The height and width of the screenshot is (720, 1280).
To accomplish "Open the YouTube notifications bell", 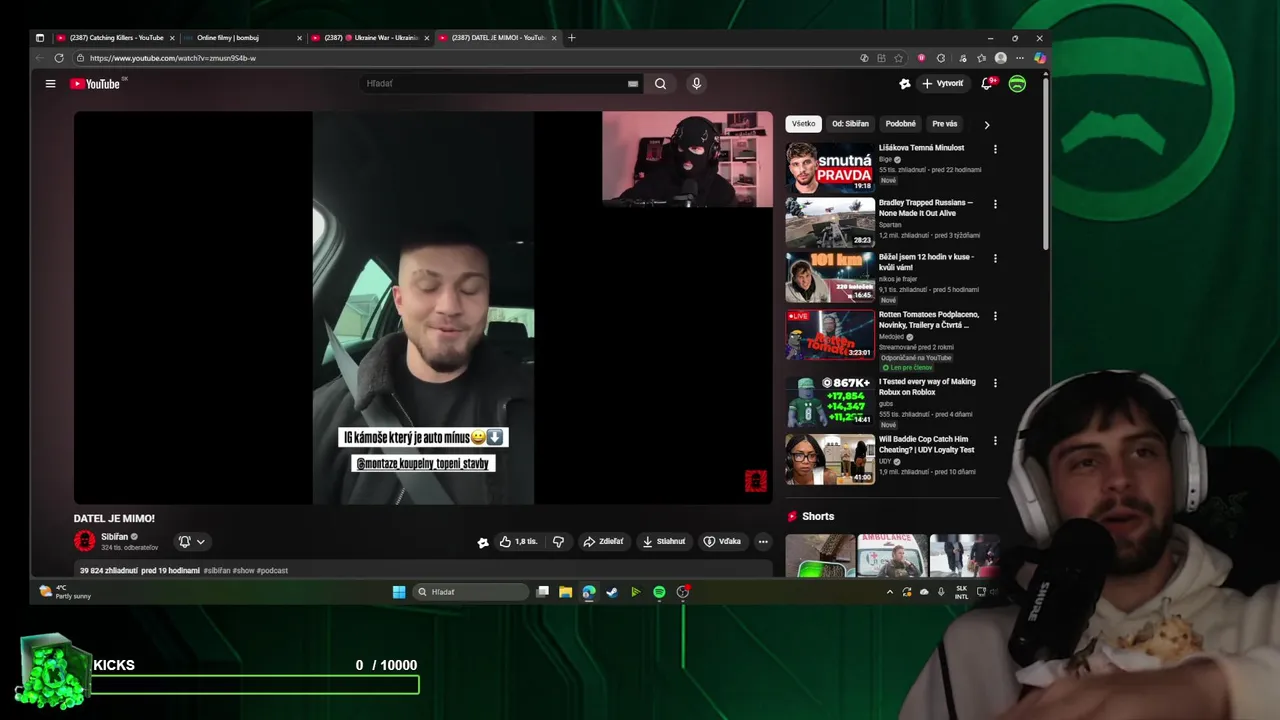I will click(x=987, y=84).
